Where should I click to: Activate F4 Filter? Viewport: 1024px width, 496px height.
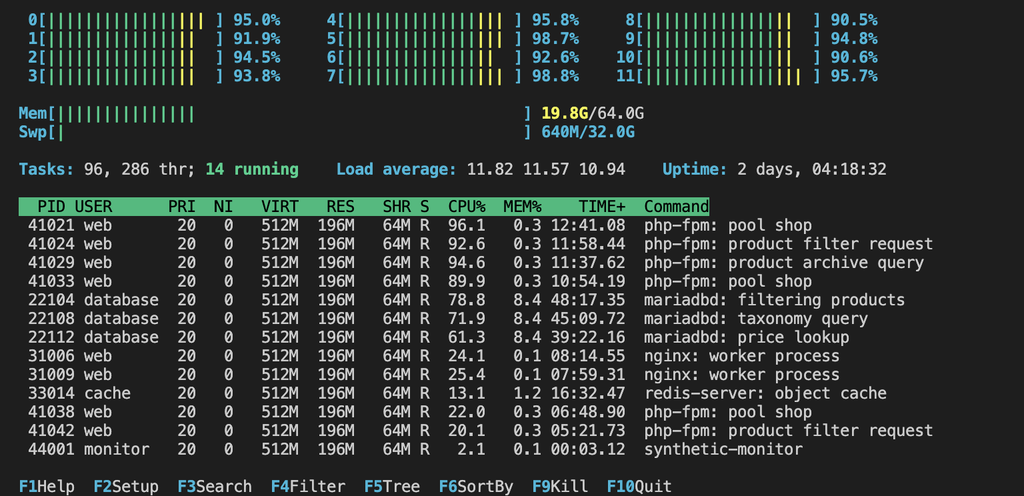308,487
